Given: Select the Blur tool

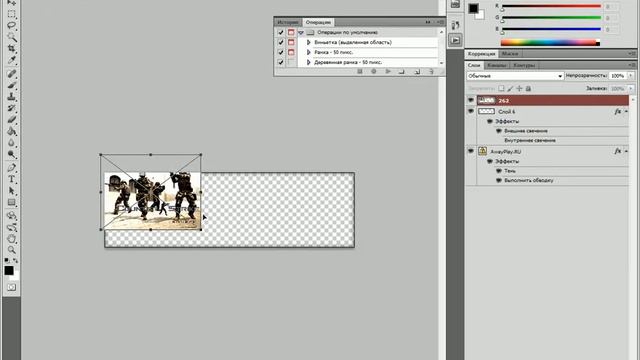Looking at the screenshot, I should pos(11,143).
